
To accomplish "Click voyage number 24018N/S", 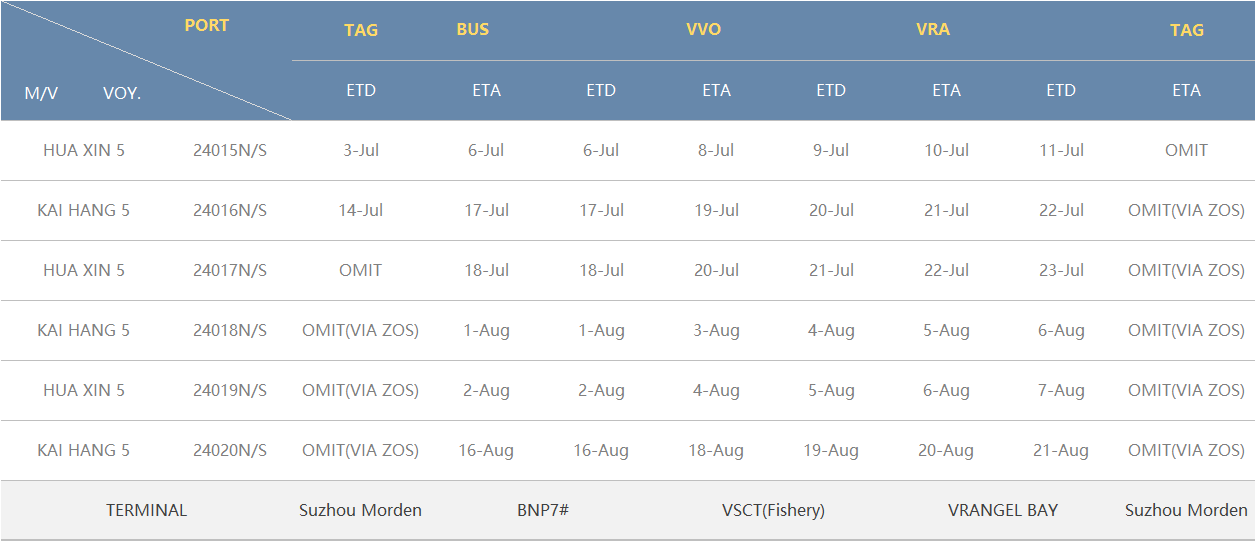I will click(230, 330).
